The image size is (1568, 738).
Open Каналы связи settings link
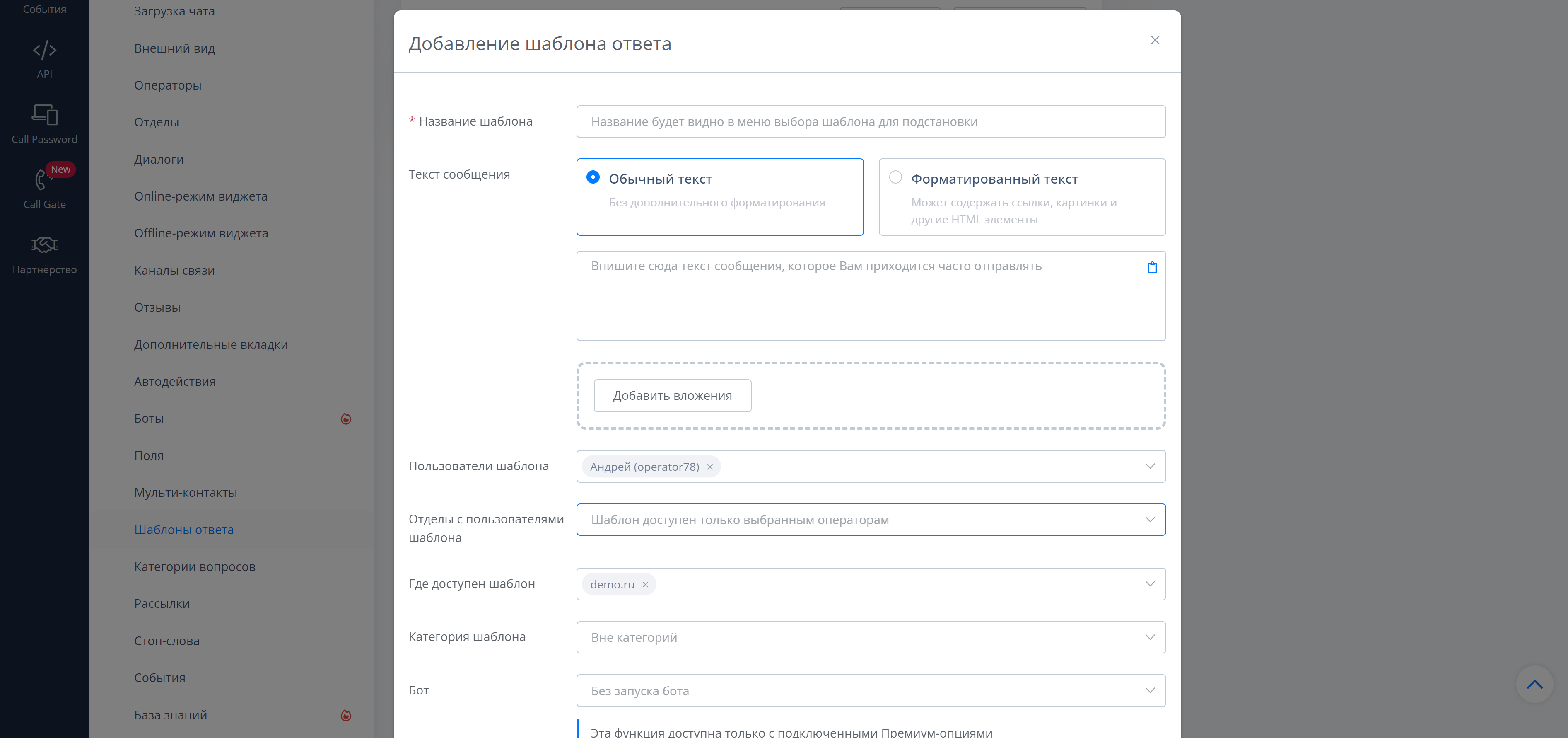pos(174,270)
